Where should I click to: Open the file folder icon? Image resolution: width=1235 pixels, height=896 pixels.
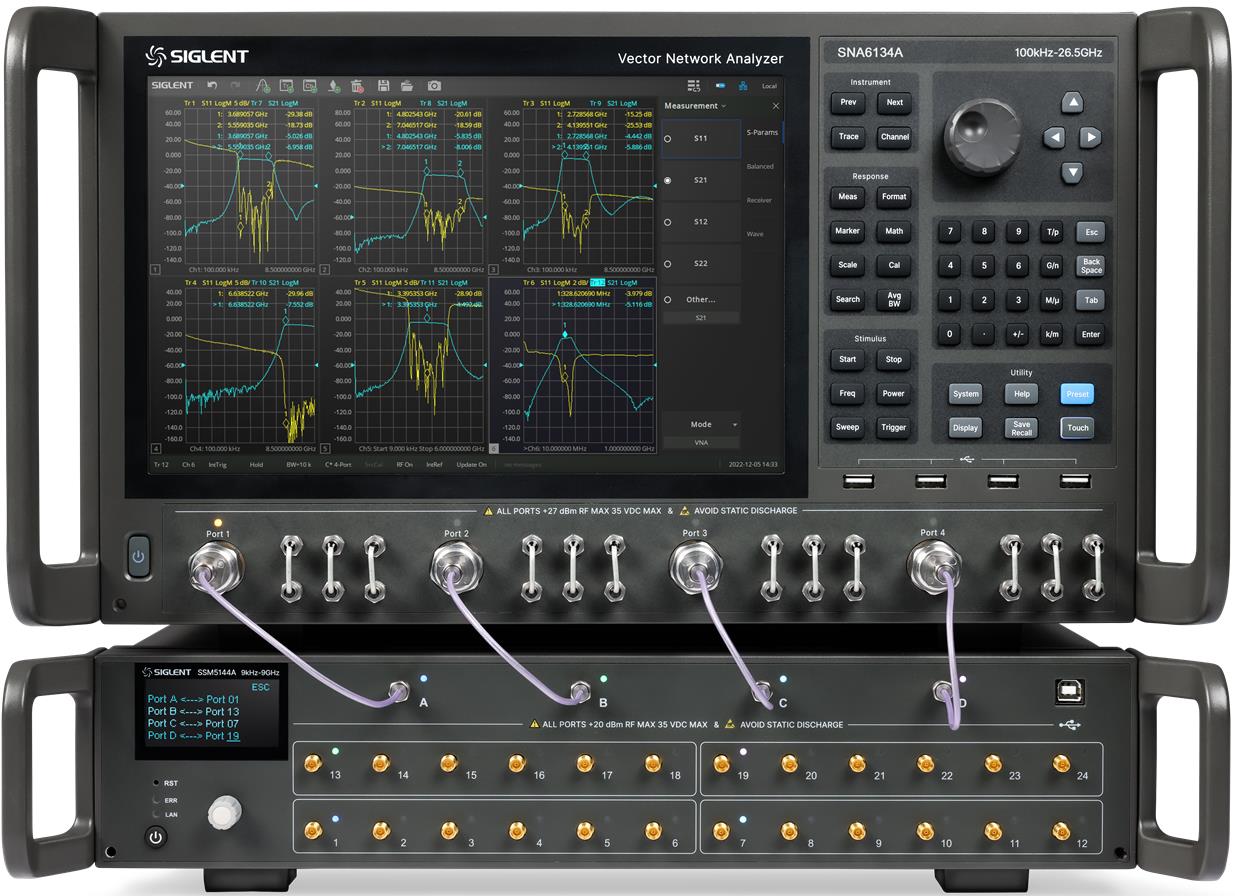[407, 86]
